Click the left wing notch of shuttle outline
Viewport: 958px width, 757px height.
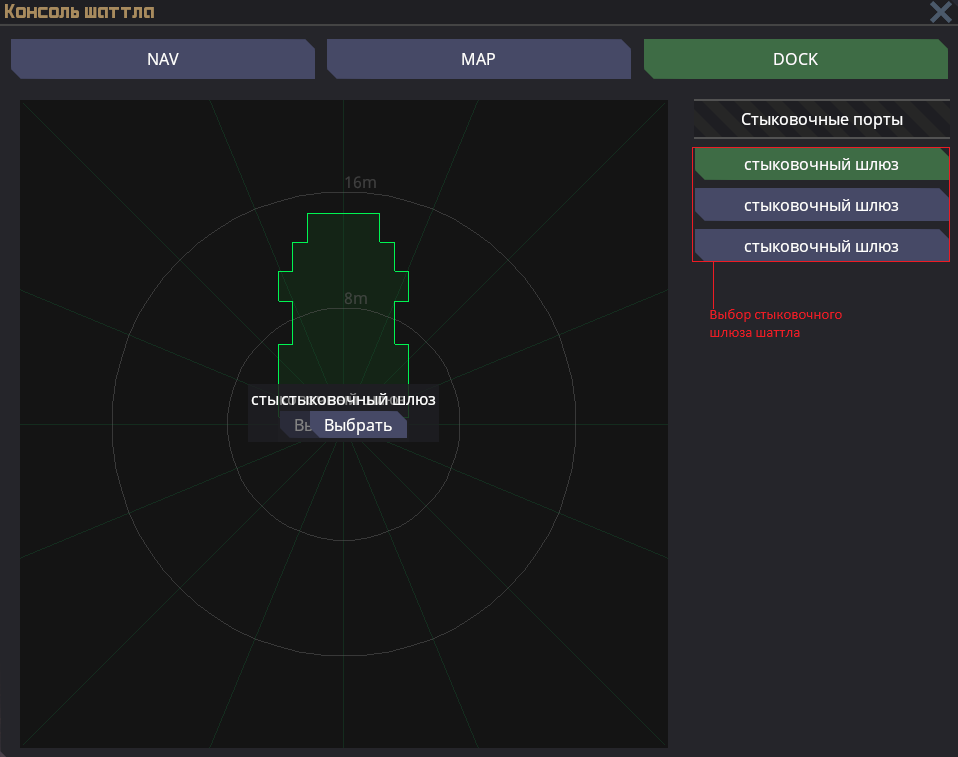point(284,285)
